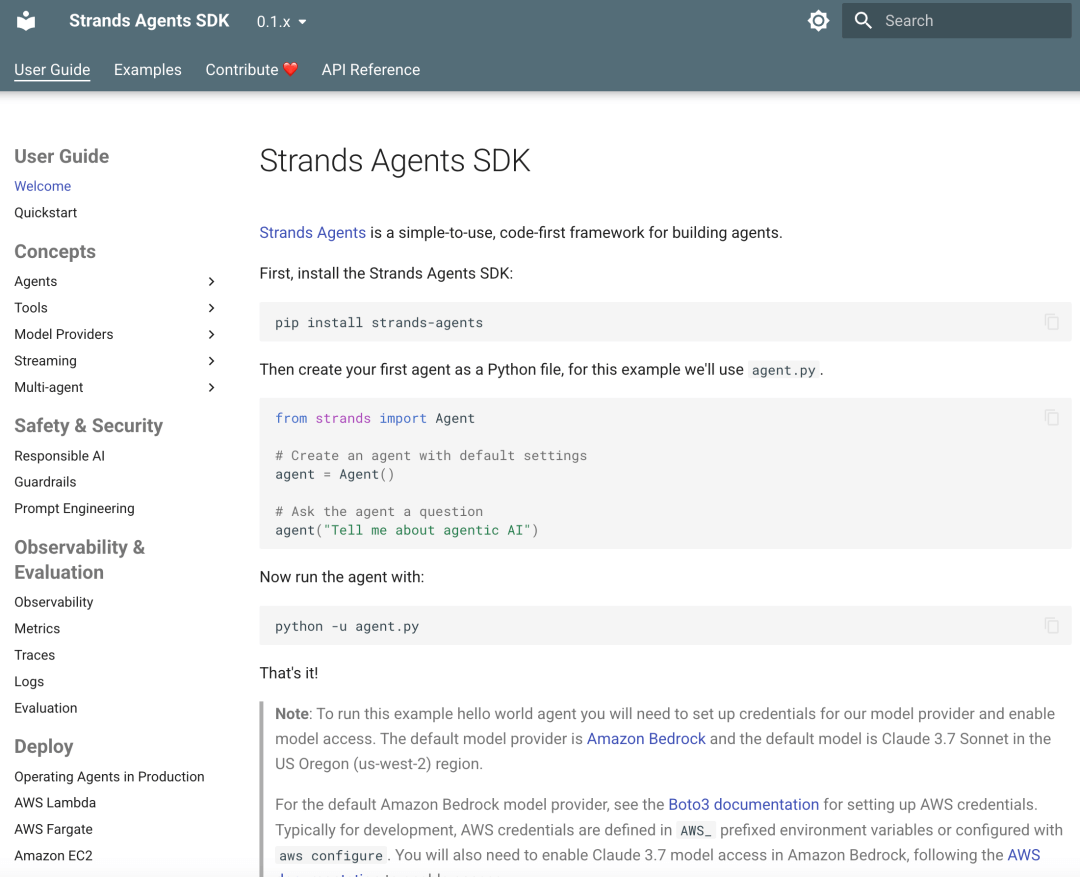1080x877 pixels.
Task: Copy the python -u agent.py command
Action: point(1051,626)
